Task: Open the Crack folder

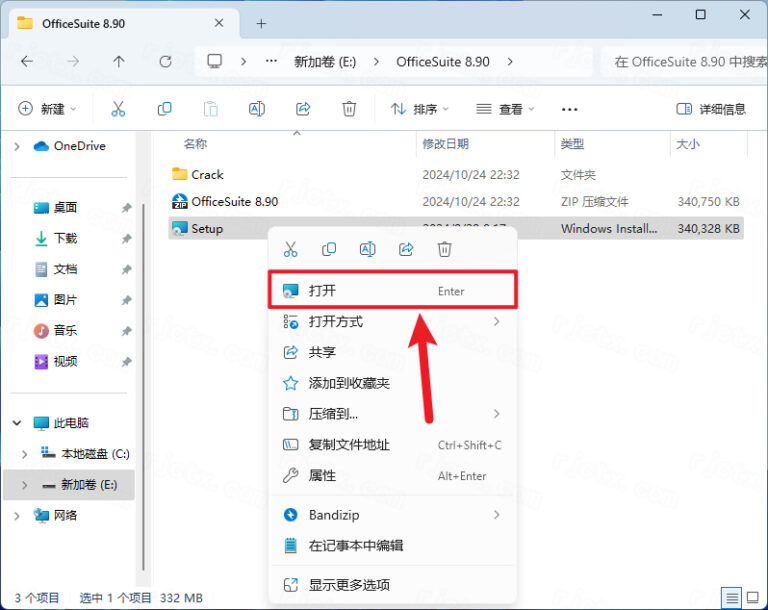Action: (207, 174)
